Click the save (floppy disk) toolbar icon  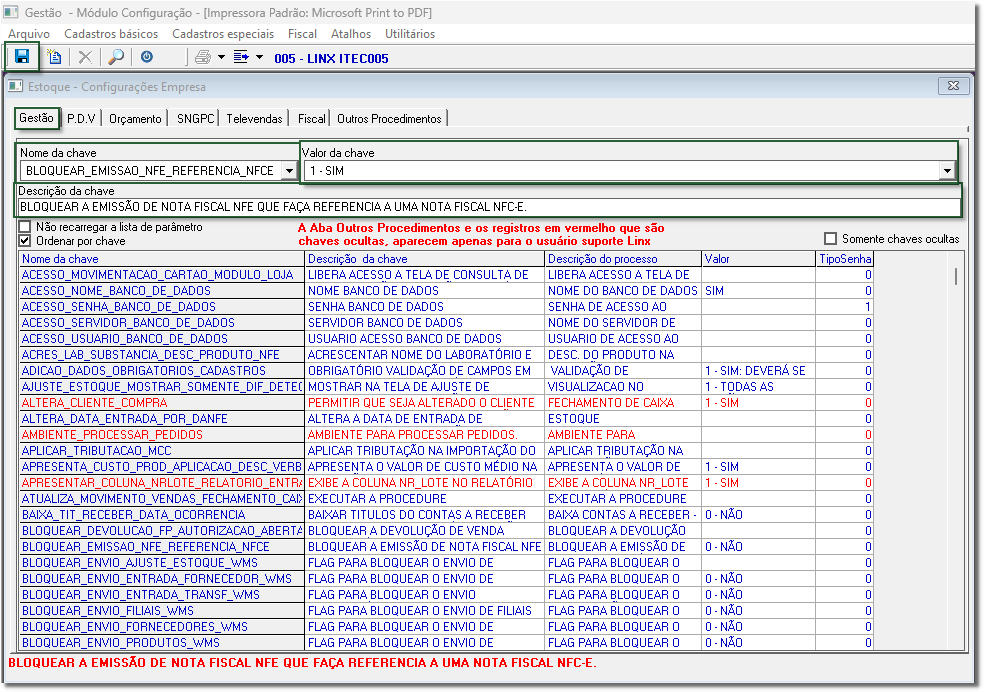pos(22,57)
